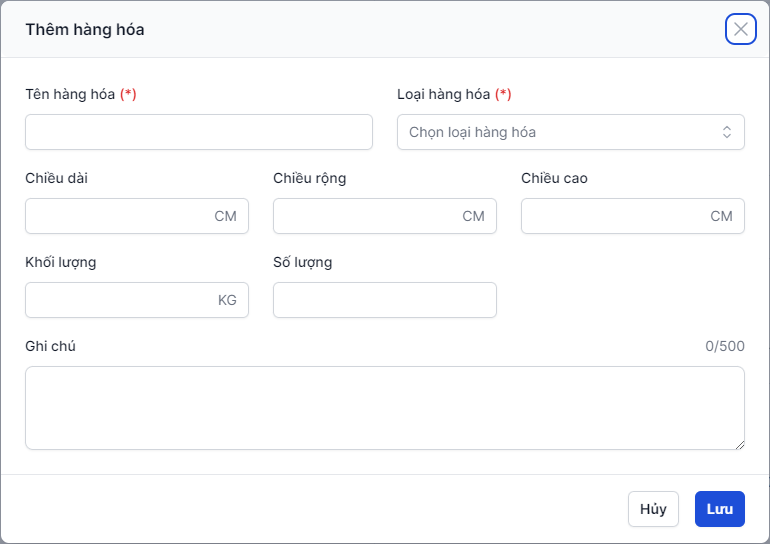The width and height of the screenshot is (770, 544).
Task: Click the Loại hàng hóa label
Action: click(444, 94)
